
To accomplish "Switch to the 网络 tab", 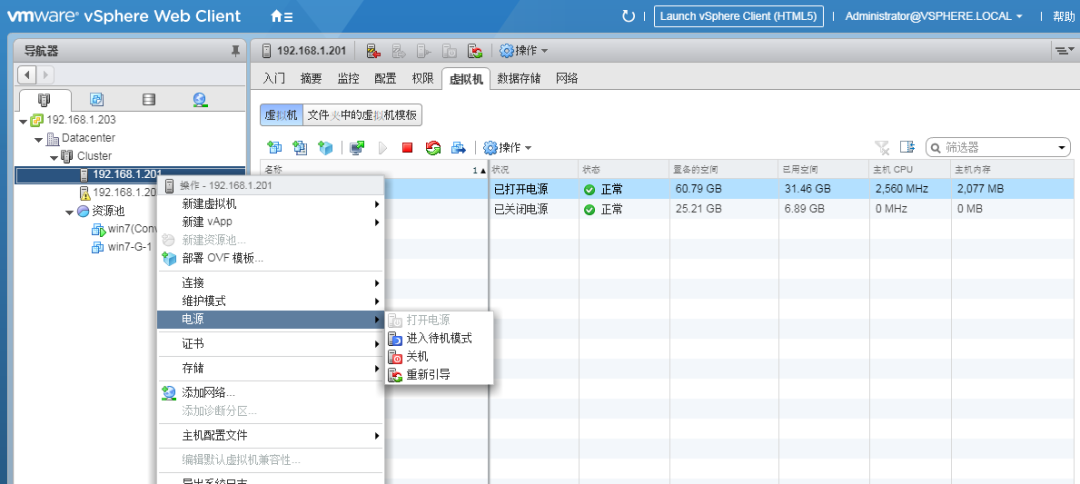I will point(566,78).
